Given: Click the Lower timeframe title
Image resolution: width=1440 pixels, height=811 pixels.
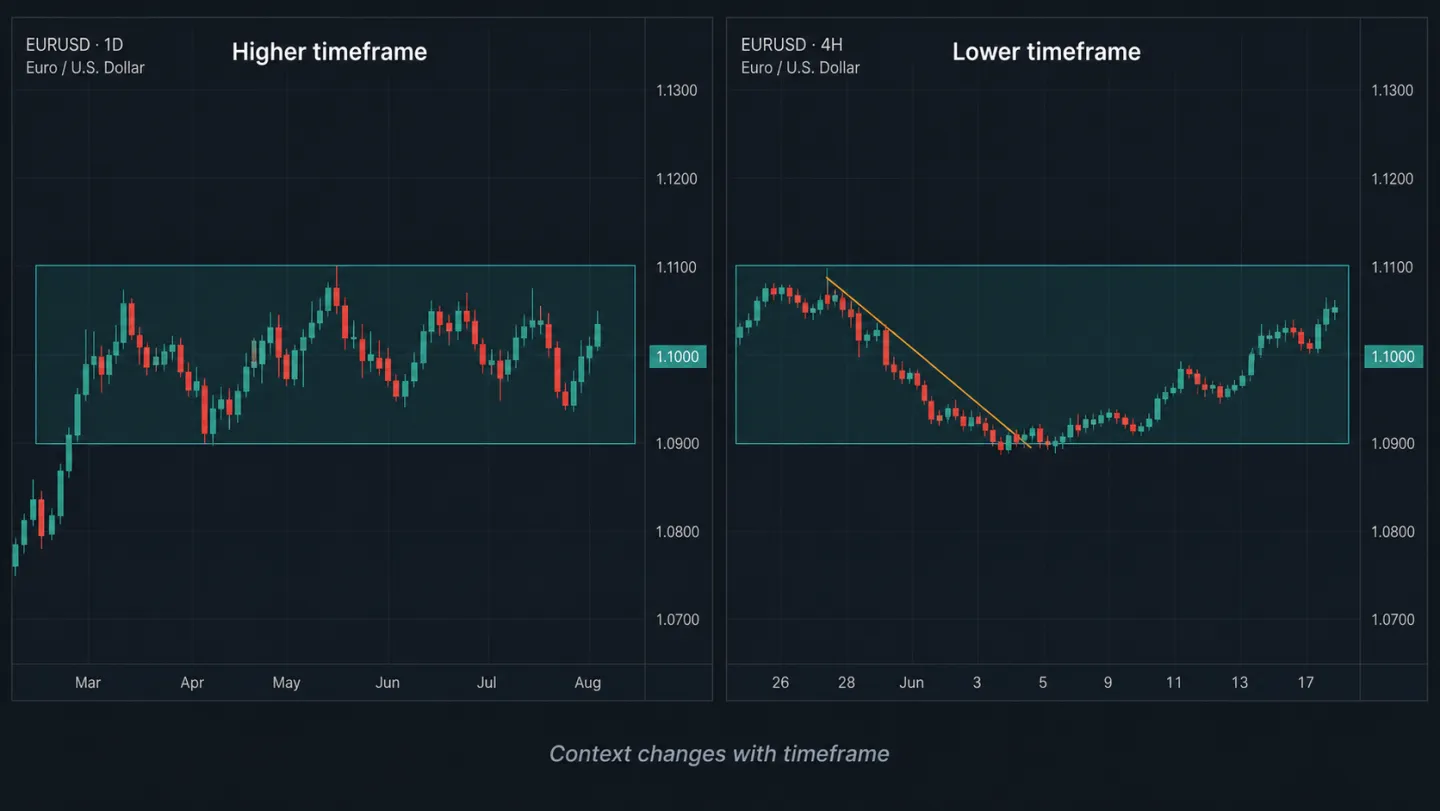Looking at the screenshot, I should 1046,52.
